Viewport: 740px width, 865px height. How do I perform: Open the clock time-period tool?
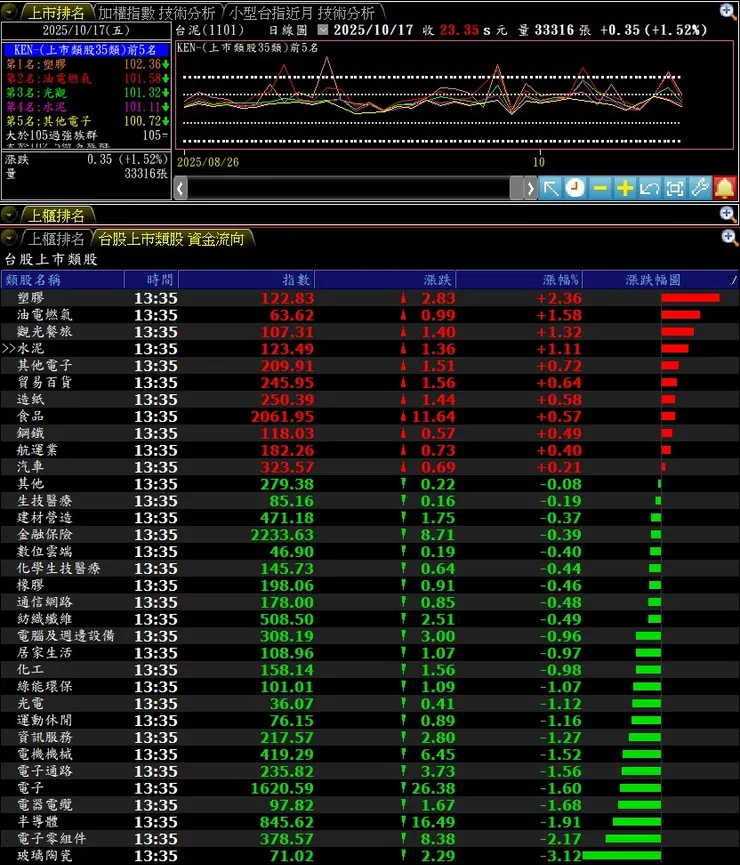click(x=576, y=189)
